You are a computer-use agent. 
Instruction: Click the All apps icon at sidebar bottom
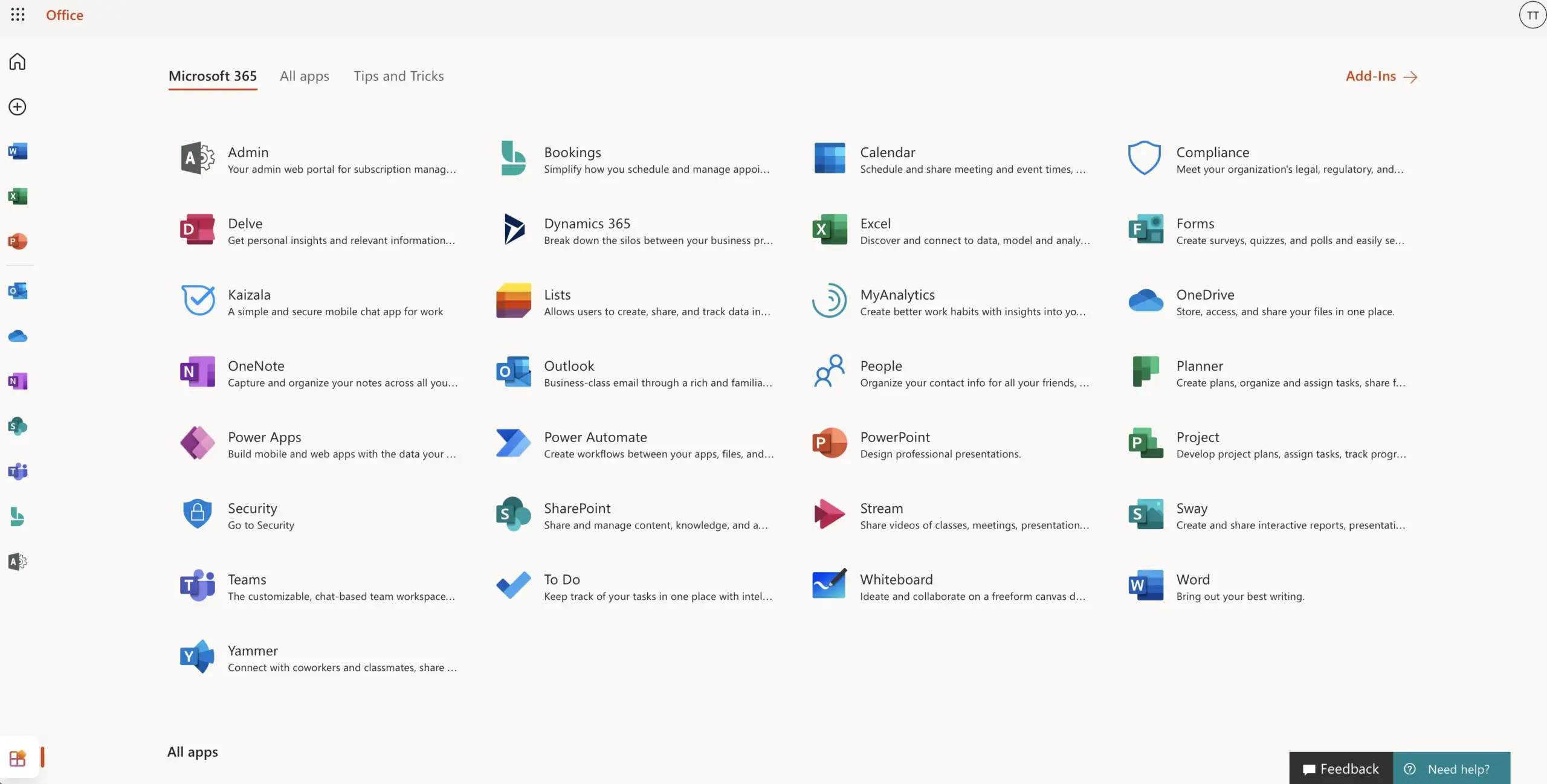pyautogui.click(x=18, y=758)
